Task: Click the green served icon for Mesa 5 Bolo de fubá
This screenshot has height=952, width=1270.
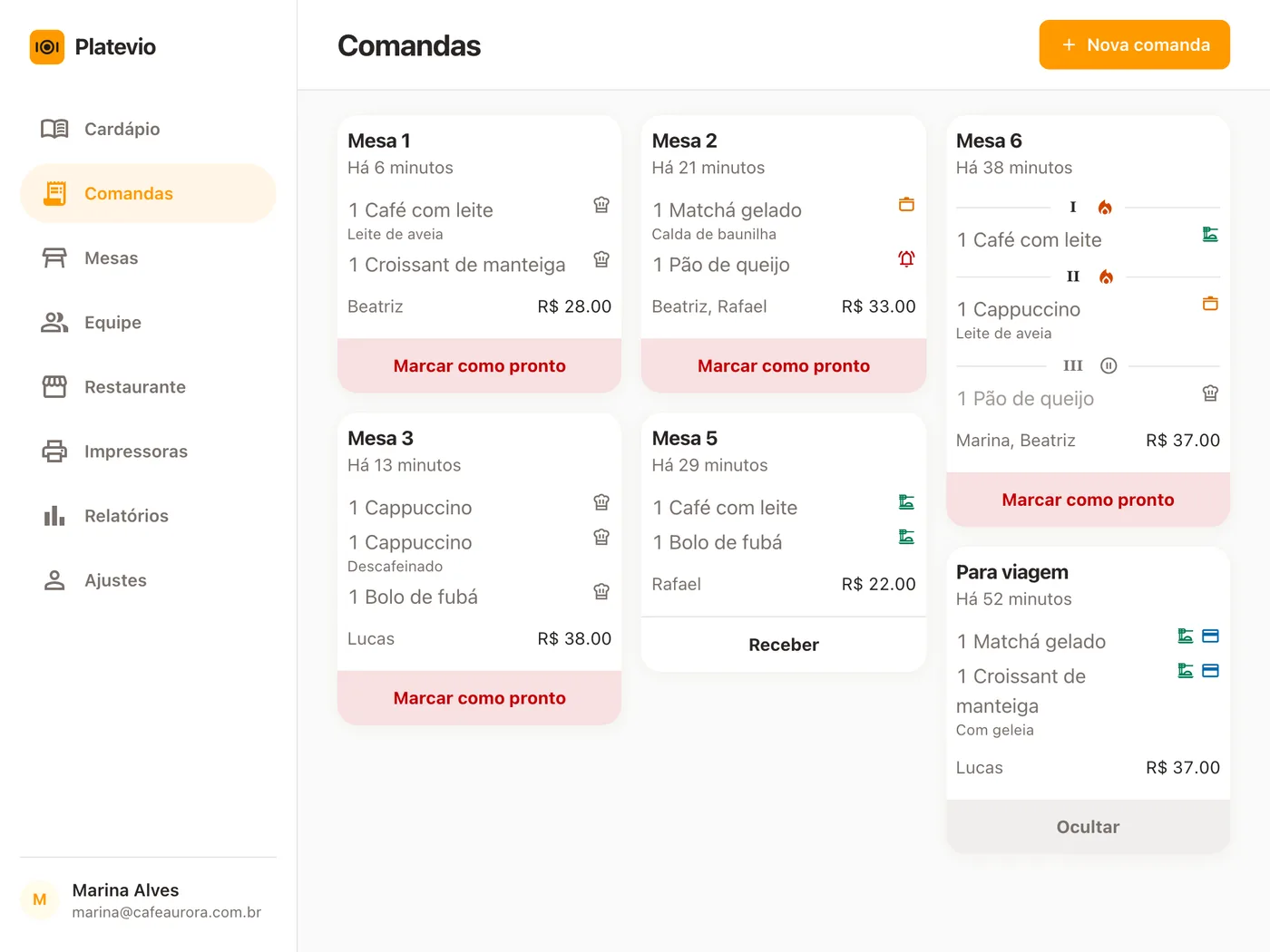Action: click(906, 538)
